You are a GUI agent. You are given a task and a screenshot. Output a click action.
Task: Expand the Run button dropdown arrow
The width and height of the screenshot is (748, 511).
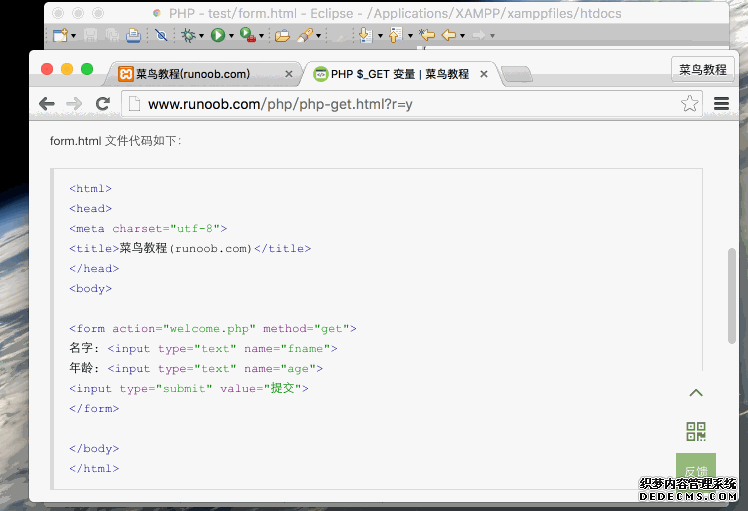(x=231, y=36)
